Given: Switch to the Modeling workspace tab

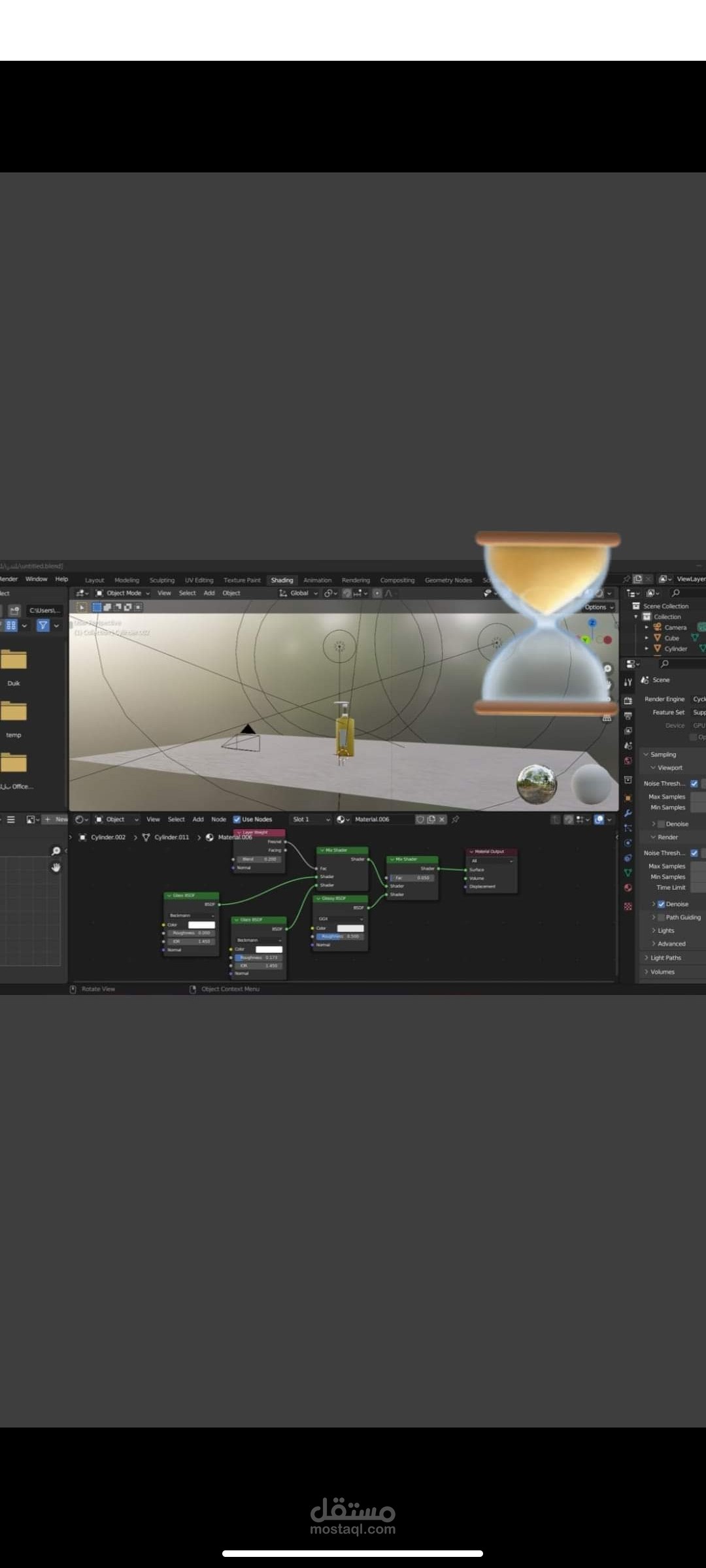Looking at the screenshot, I should click(x=127, y=580).
